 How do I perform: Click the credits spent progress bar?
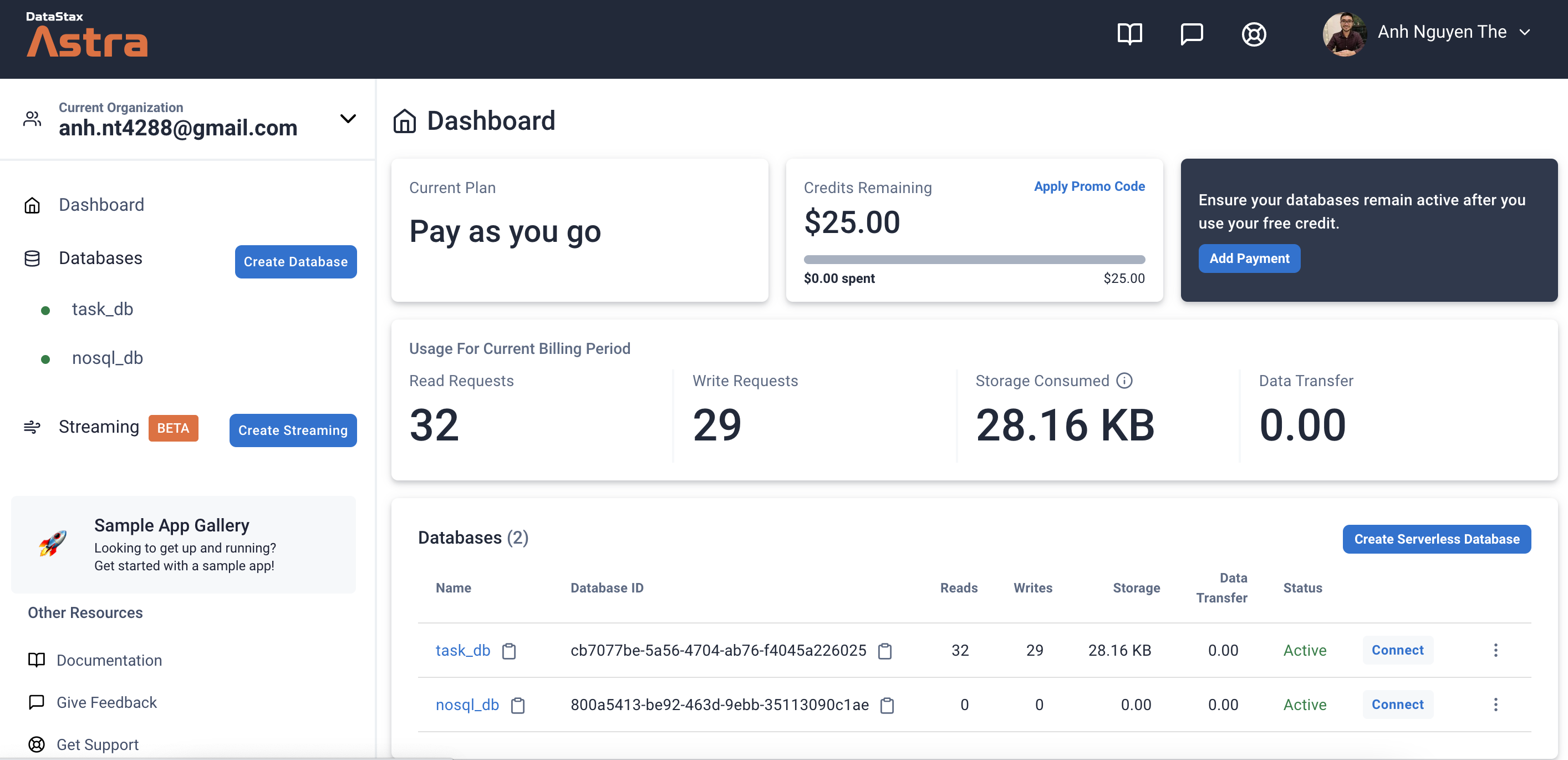click(974, 259)
